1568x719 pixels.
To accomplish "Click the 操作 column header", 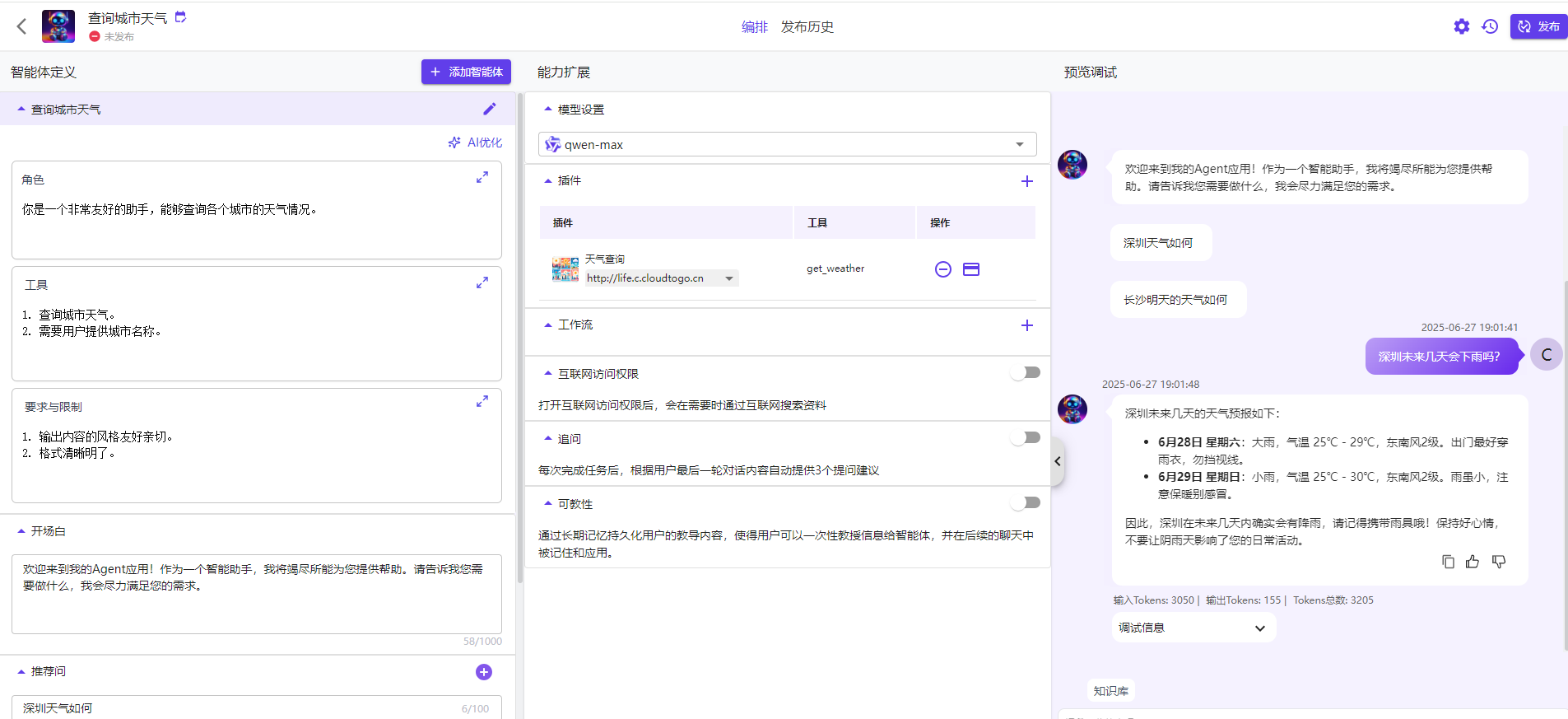I will tap(976, 222).
